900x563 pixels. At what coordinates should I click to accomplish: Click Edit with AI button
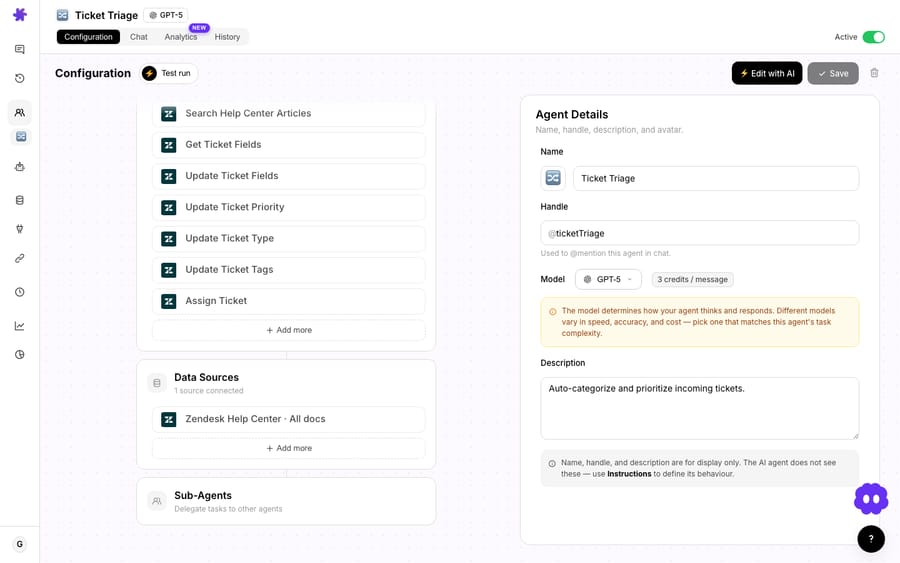click(767, 73)
